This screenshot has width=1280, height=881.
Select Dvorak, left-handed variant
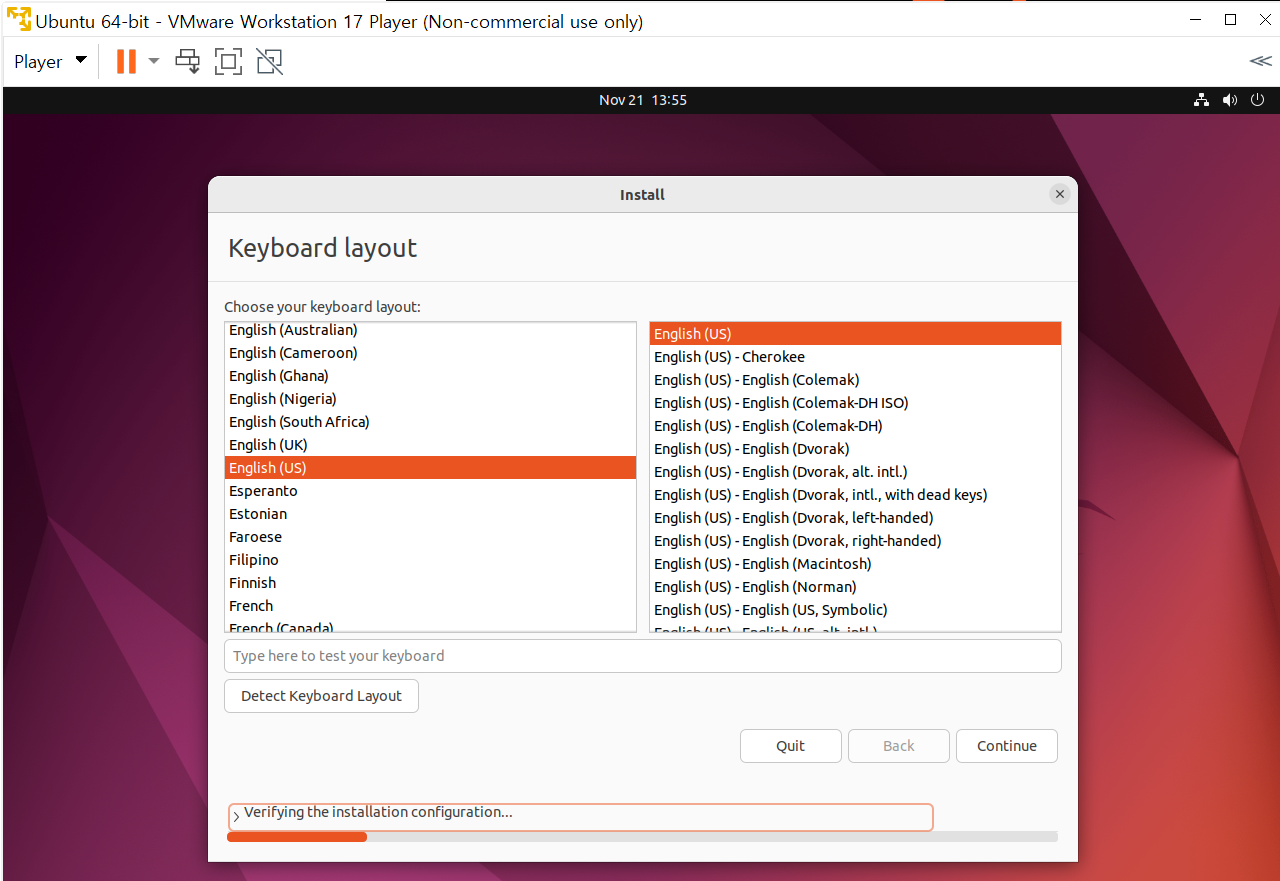coord(855,518)
